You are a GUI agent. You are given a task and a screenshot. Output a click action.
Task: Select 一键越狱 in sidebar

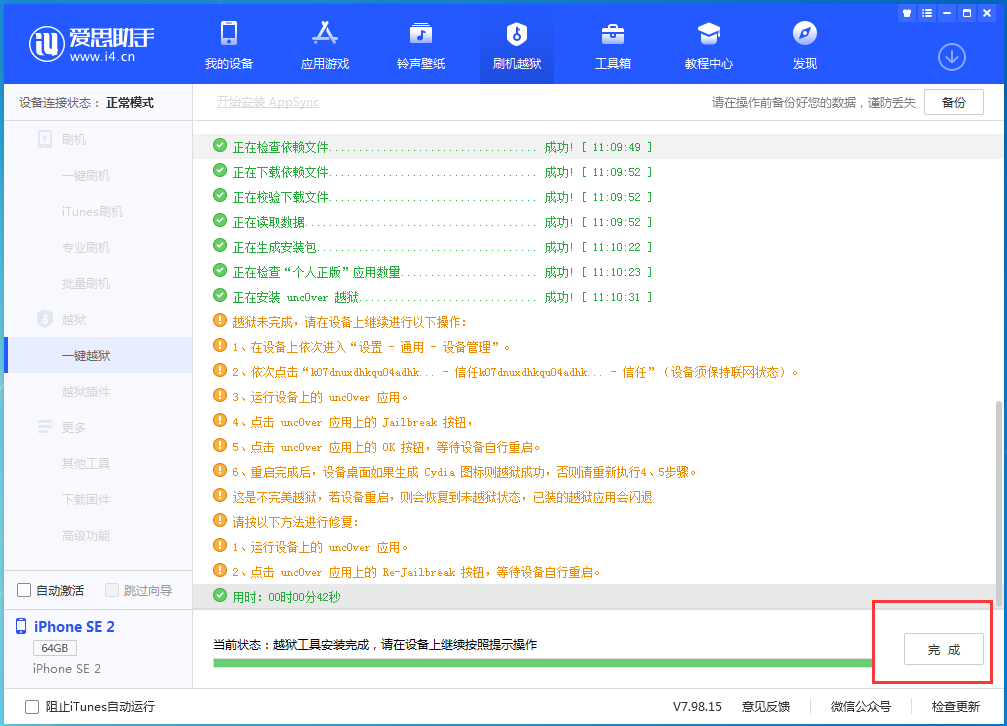pyautogui.click(x=86, y=355)
